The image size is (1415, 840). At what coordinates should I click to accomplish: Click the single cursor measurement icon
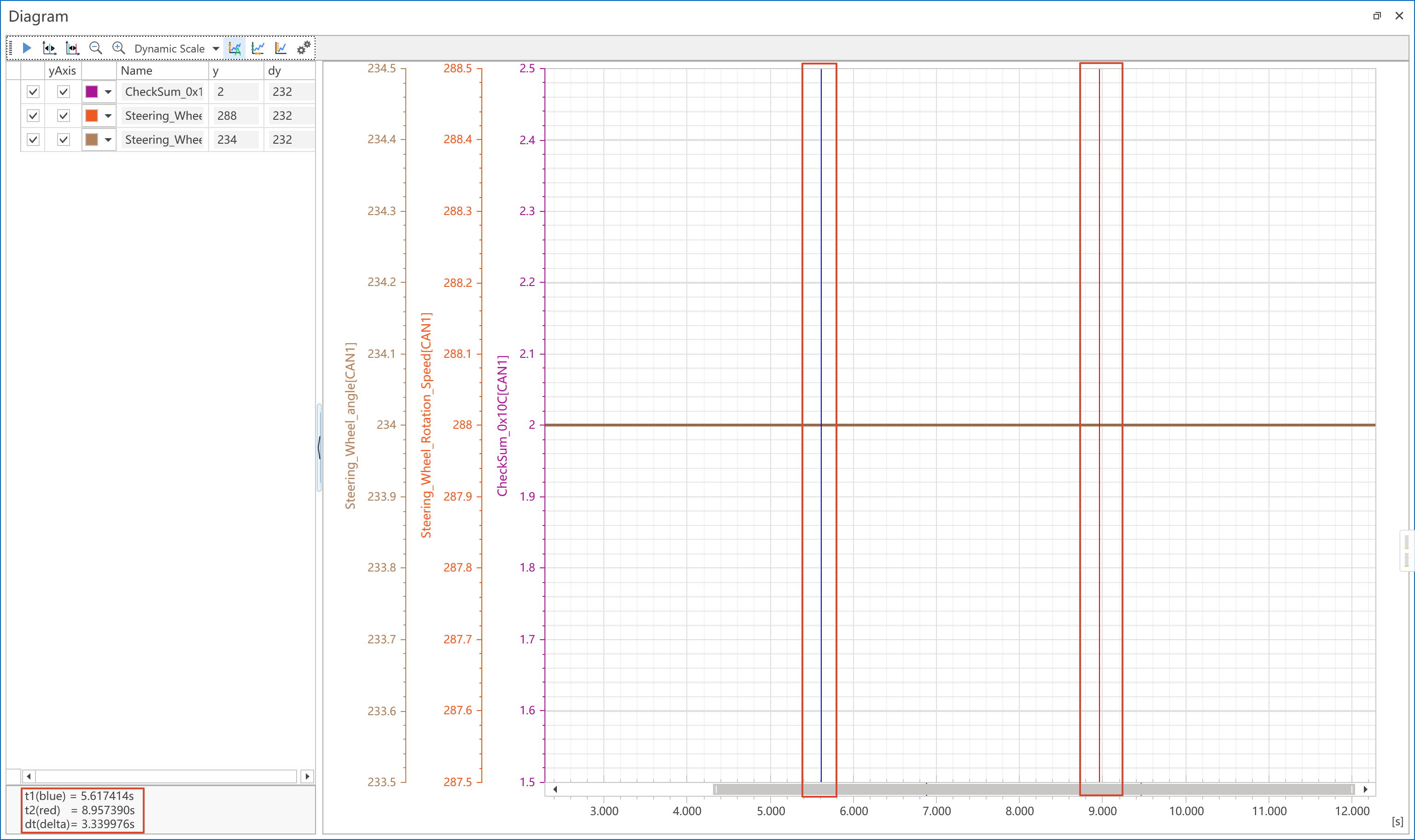click(x=49, y=48)
